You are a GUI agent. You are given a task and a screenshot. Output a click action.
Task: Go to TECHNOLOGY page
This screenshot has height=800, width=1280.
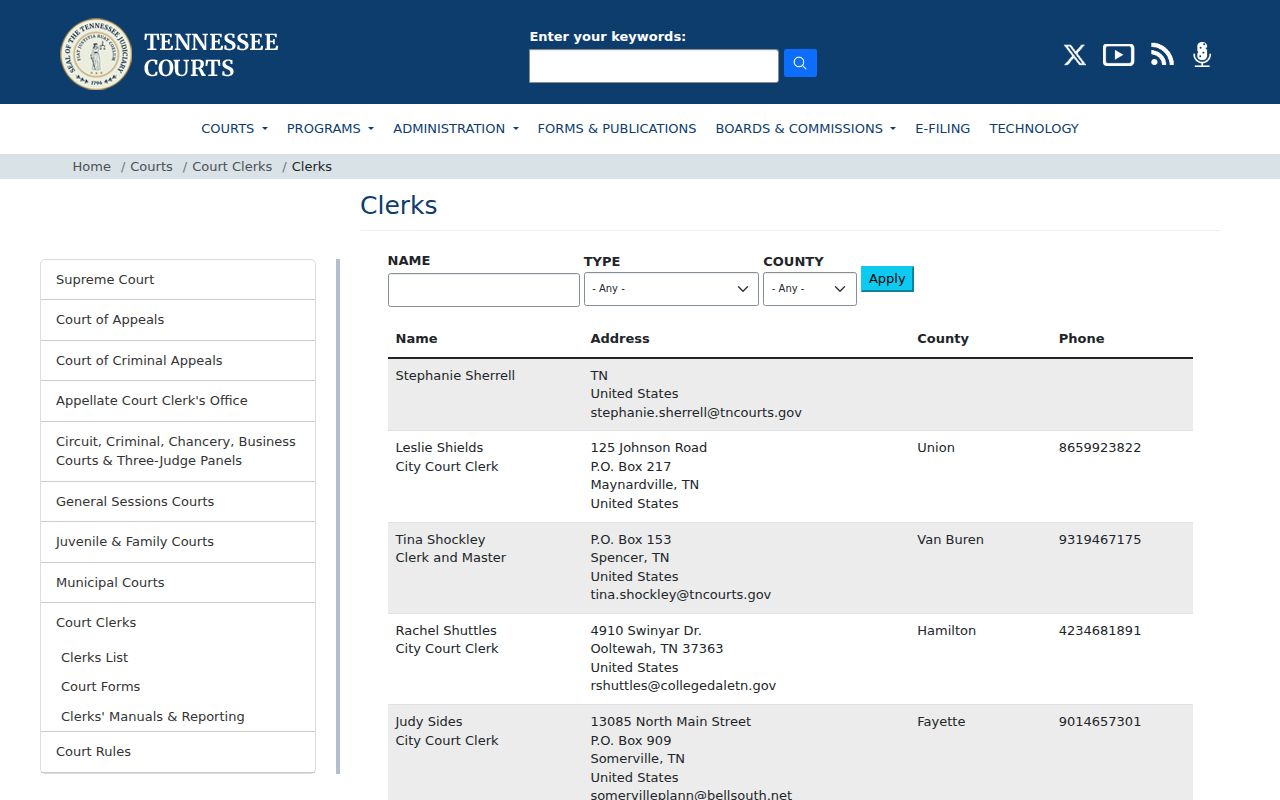click(1034, 128)
